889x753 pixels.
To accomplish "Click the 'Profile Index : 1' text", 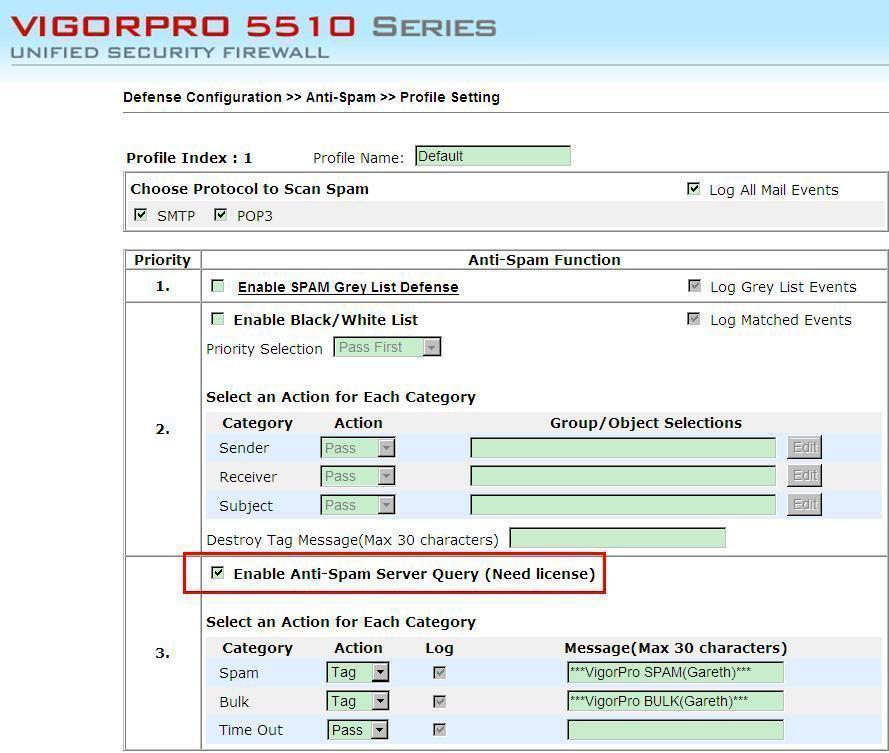I will (189, 158).
